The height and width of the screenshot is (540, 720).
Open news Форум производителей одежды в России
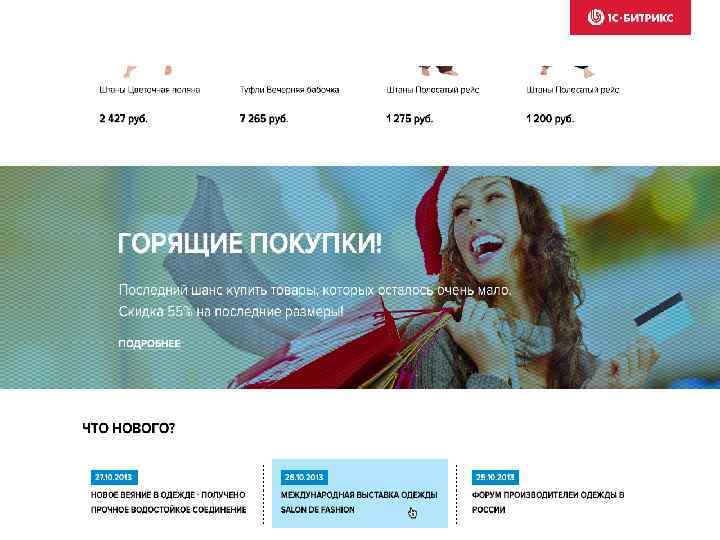point(548,502)
